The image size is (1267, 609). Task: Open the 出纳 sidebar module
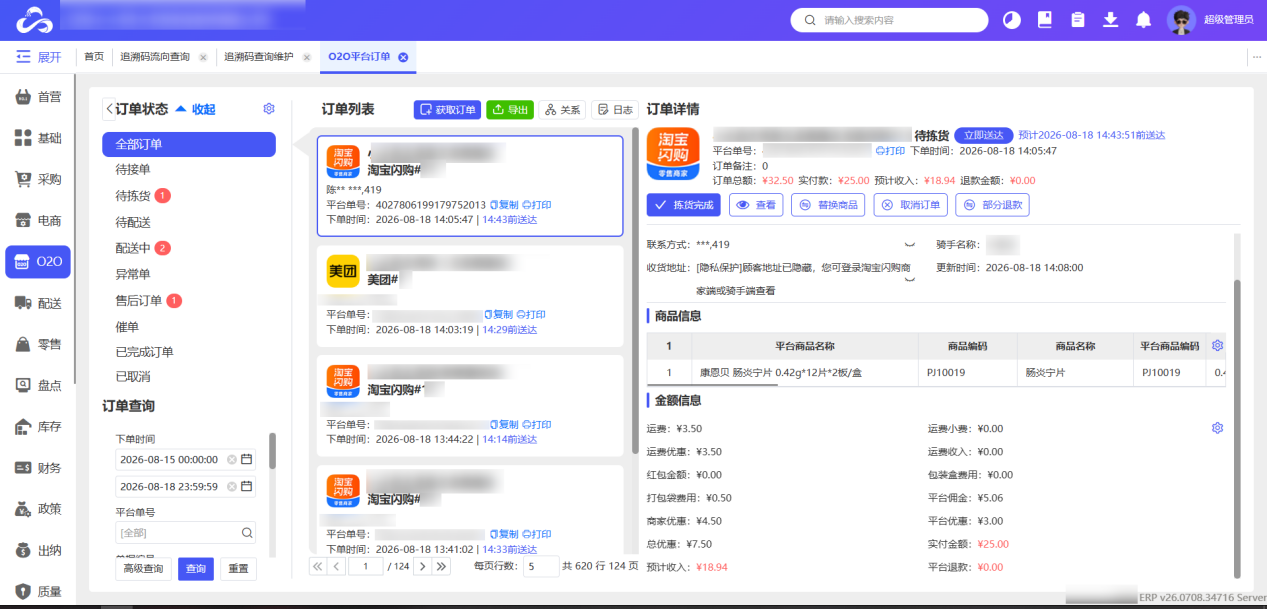38,550
